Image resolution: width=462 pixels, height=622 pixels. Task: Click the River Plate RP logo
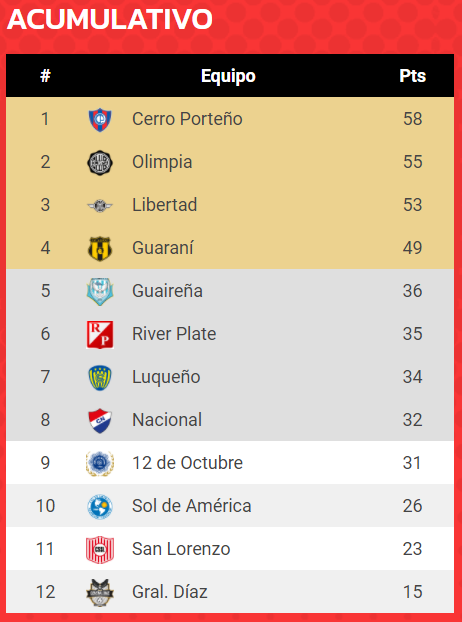click(x=100, y=334)
